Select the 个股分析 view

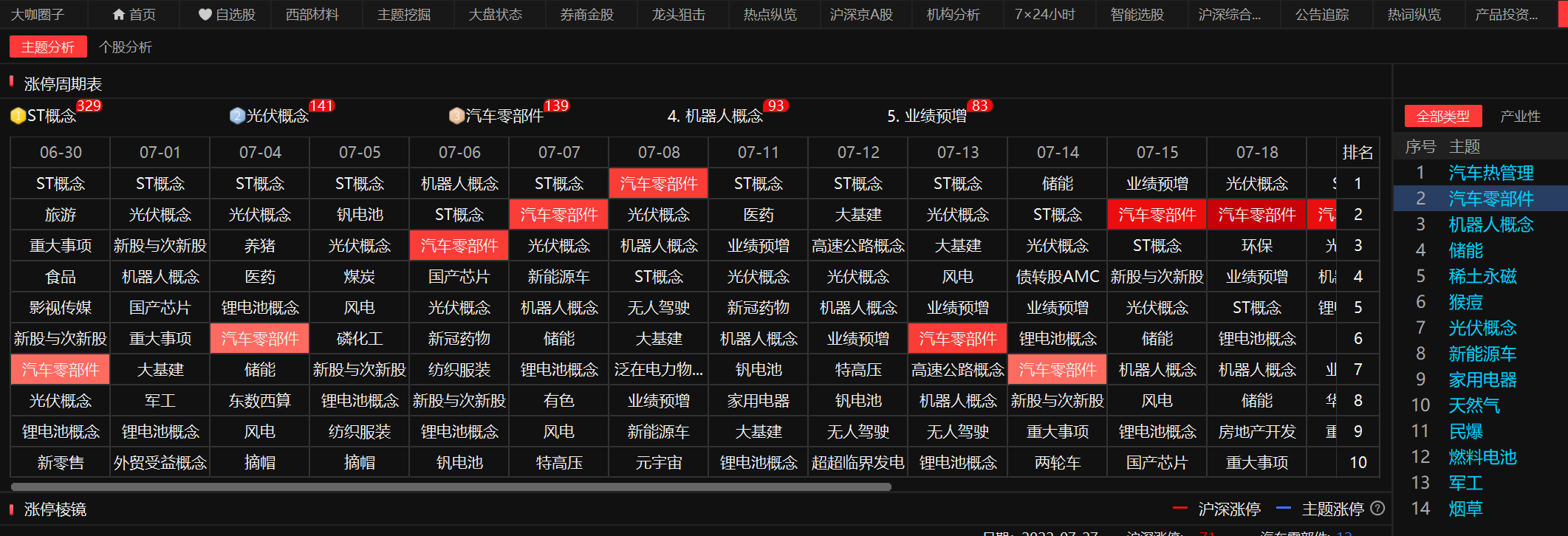coord(126,47)
